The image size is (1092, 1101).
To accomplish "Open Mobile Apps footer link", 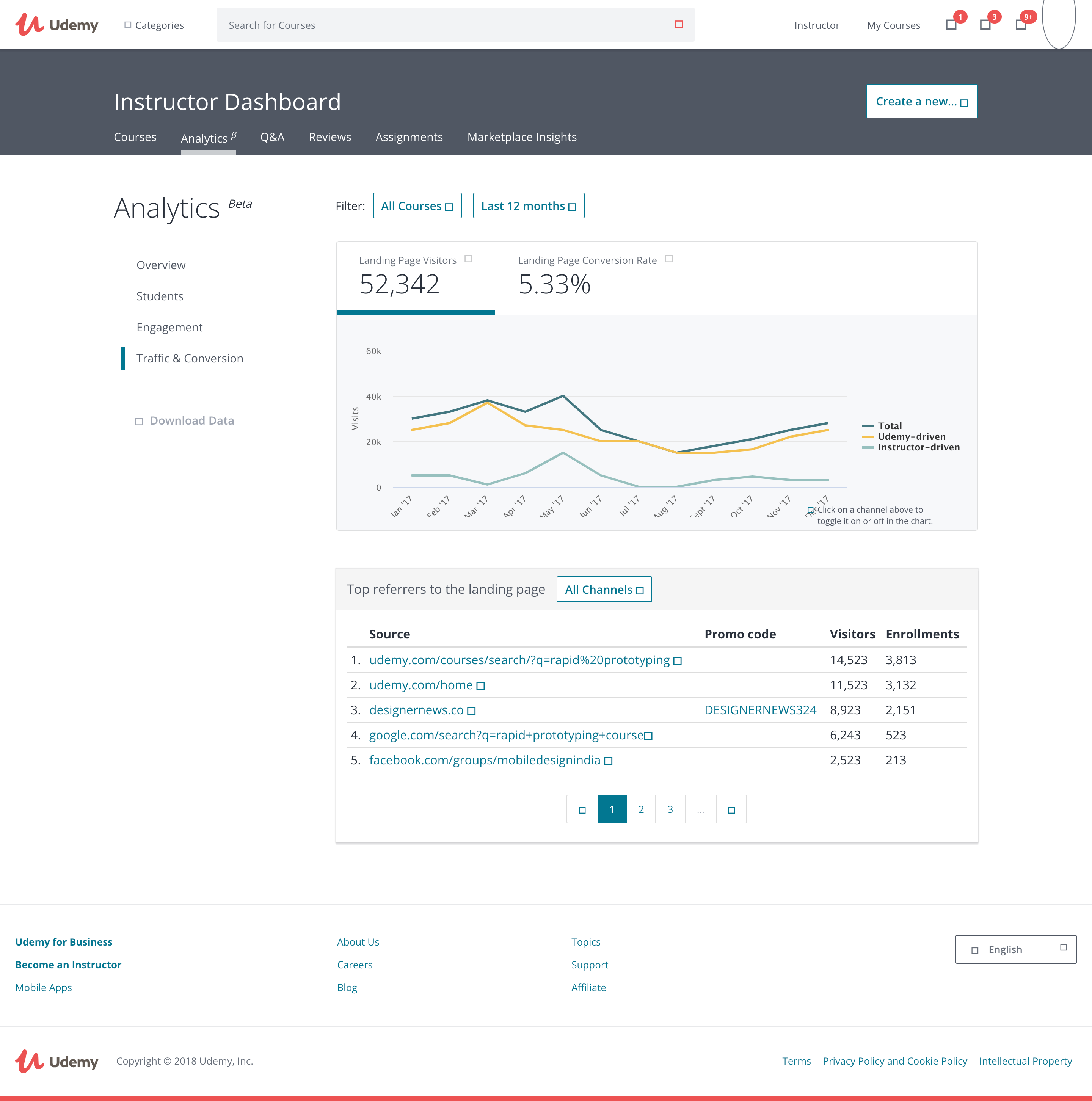I will pyautogui.click(x=44, y=988).
